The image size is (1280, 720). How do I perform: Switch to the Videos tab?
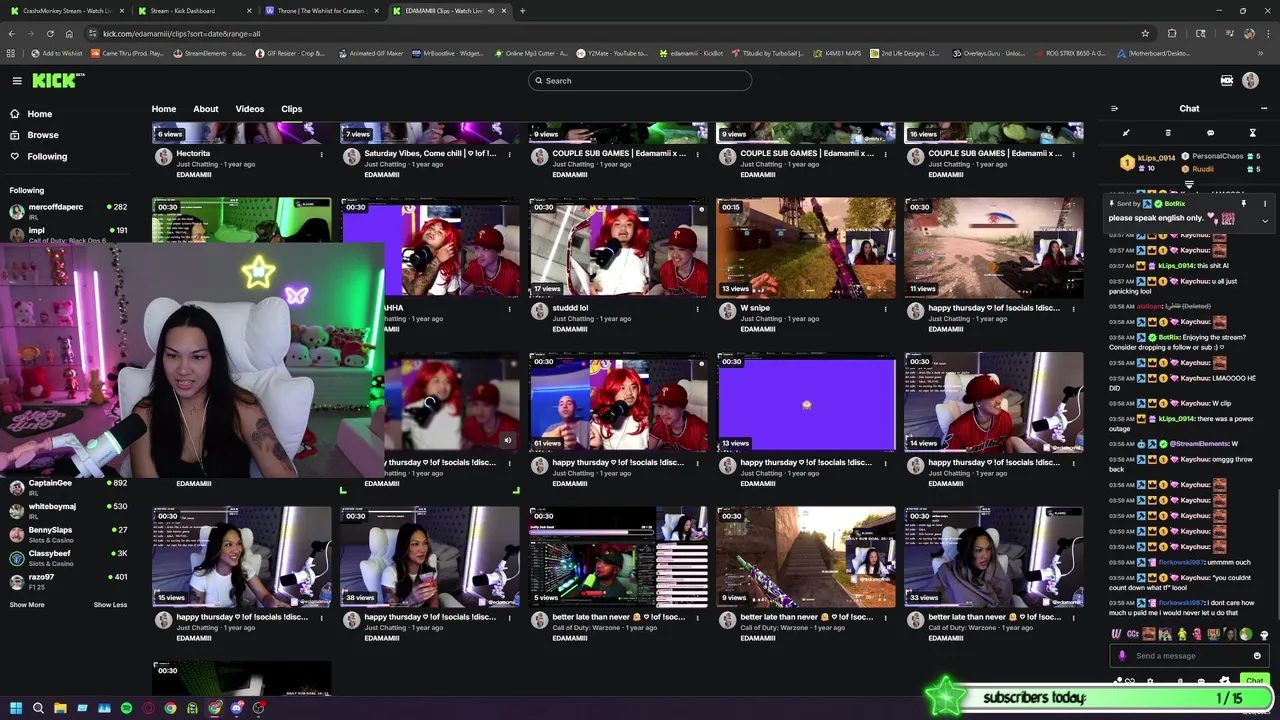click(250, 109)
